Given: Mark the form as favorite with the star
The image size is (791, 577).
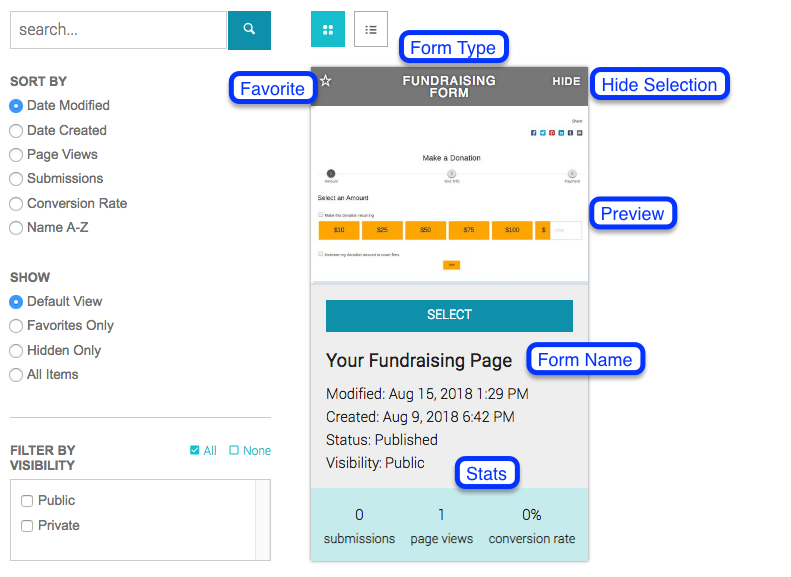Looking at the screenshot, I should 325,81.
